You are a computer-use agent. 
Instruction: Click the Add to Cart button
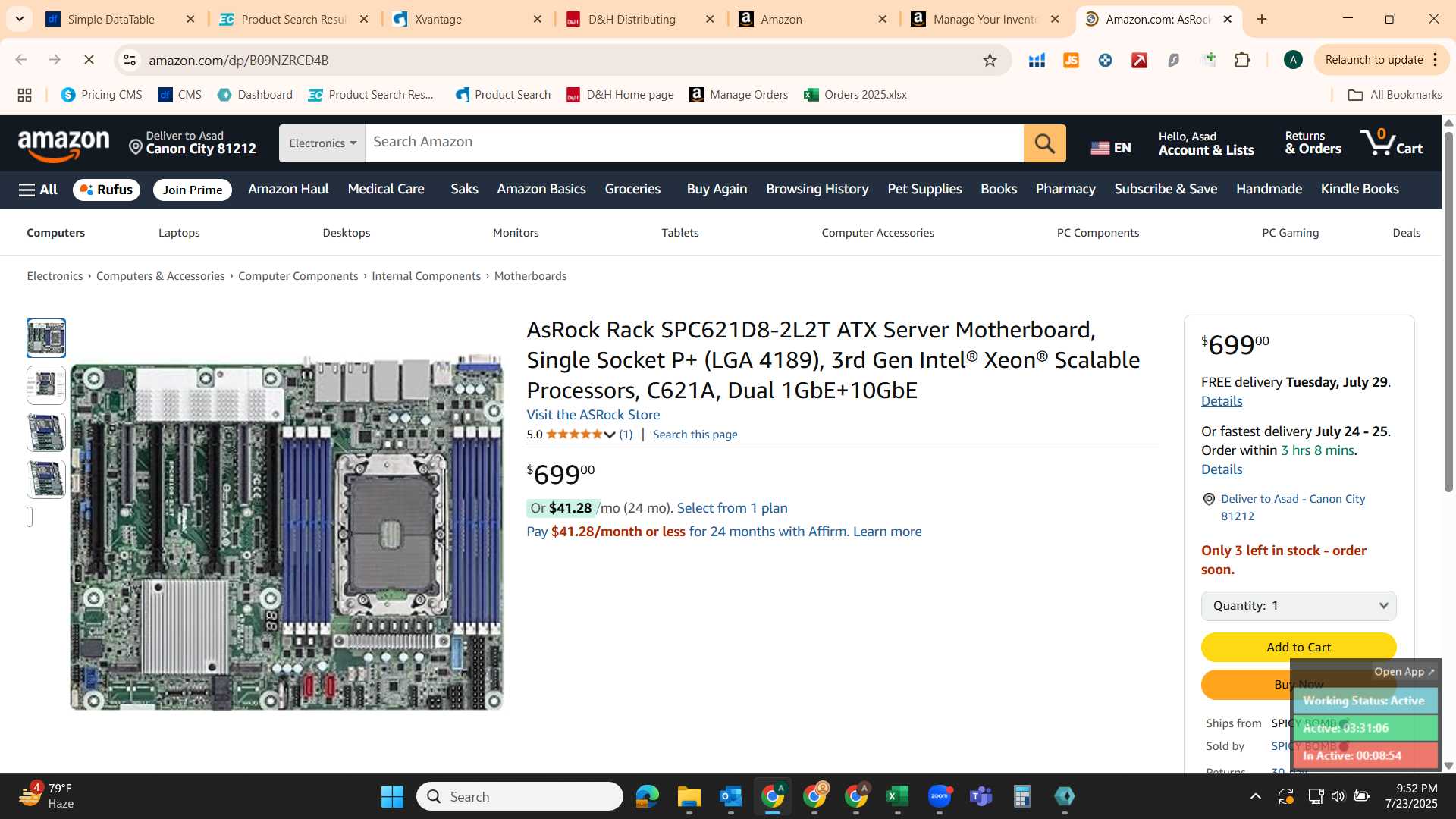click(1298, 647)
